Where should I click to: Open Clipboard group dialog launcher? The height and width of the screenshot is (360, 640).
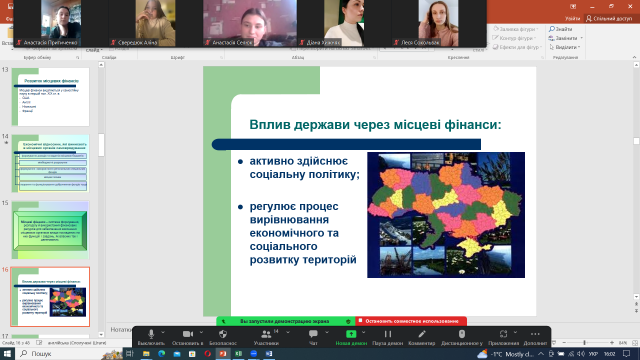[78, 58]
